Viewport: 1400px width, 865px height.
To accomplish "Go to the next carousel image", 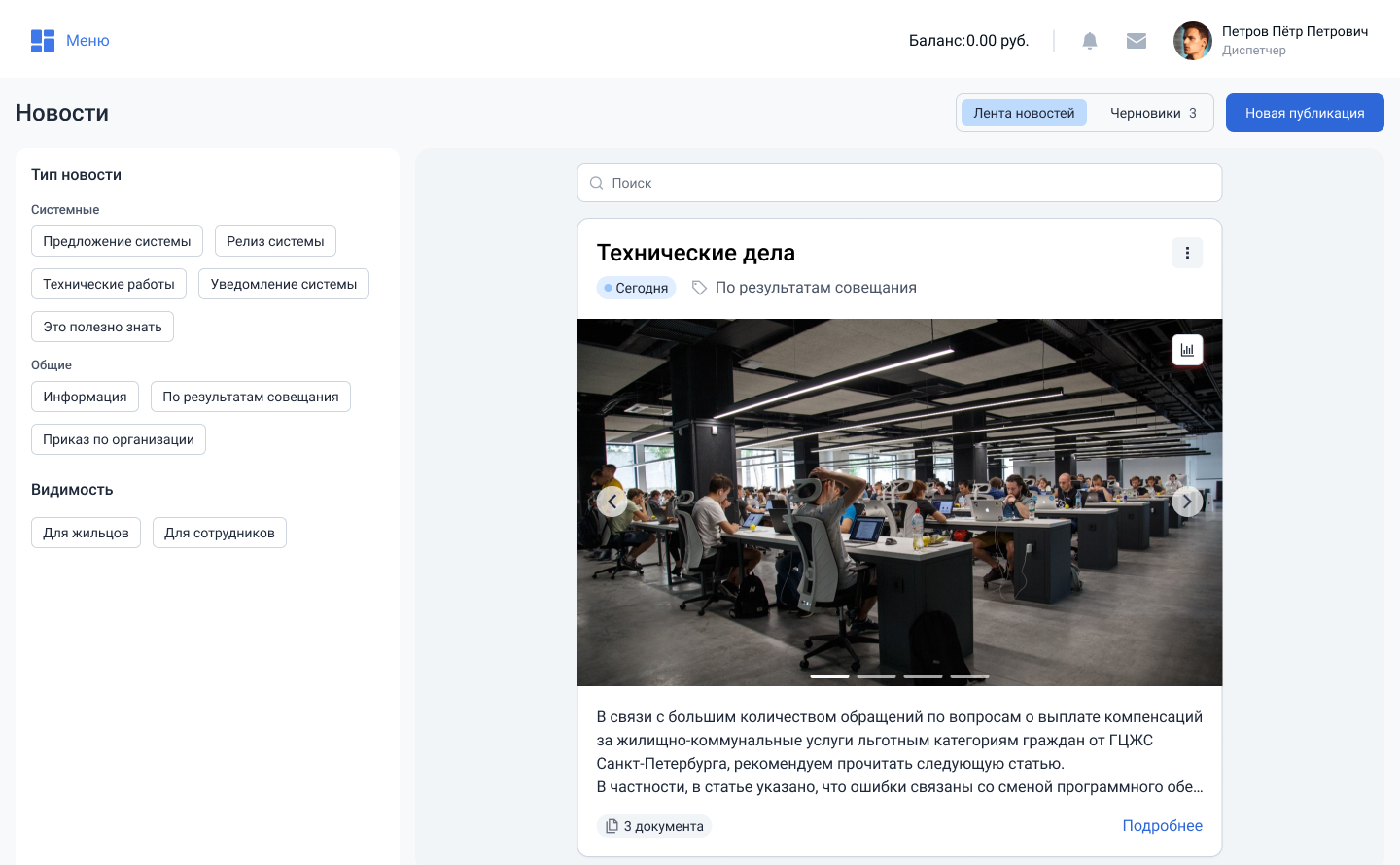I will [1187, 502].
